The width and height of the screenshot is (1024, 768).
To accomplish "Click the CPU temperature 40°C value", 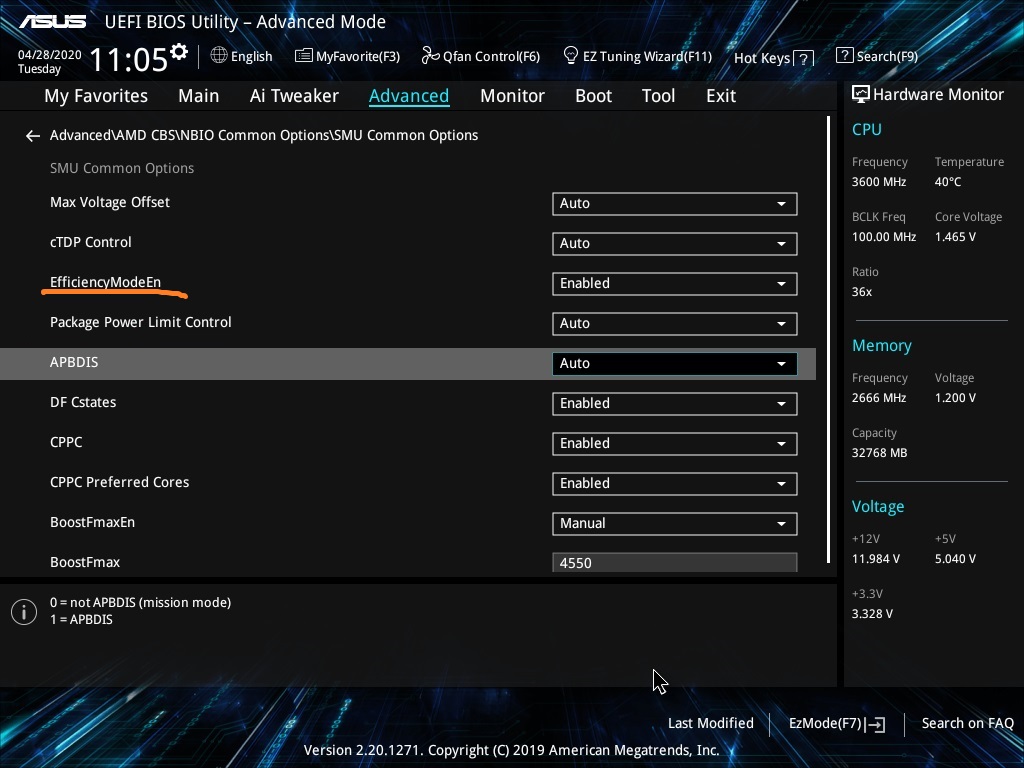I will pyautogui.click(x=948, y=182).
